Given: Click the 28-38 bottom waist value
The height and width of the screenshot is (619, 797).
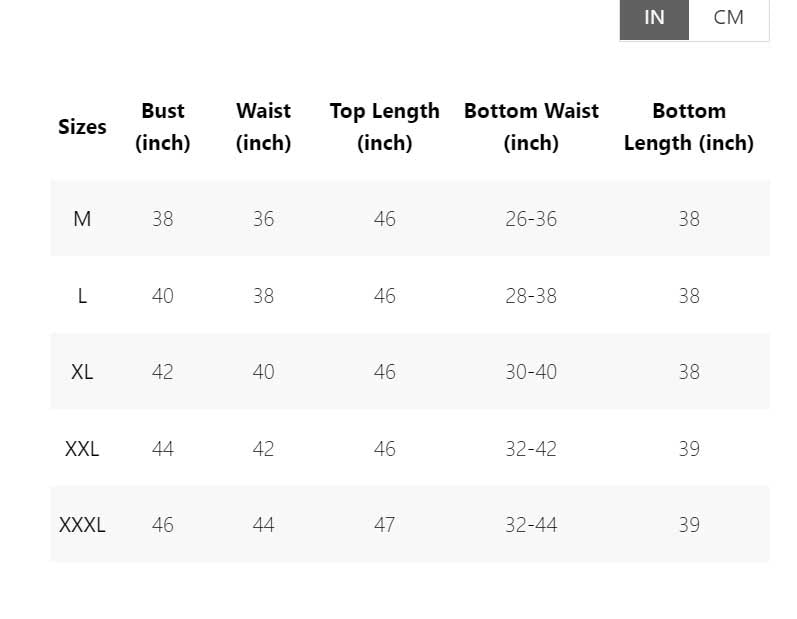Looking at the screenshot, I should pos(531,296).
